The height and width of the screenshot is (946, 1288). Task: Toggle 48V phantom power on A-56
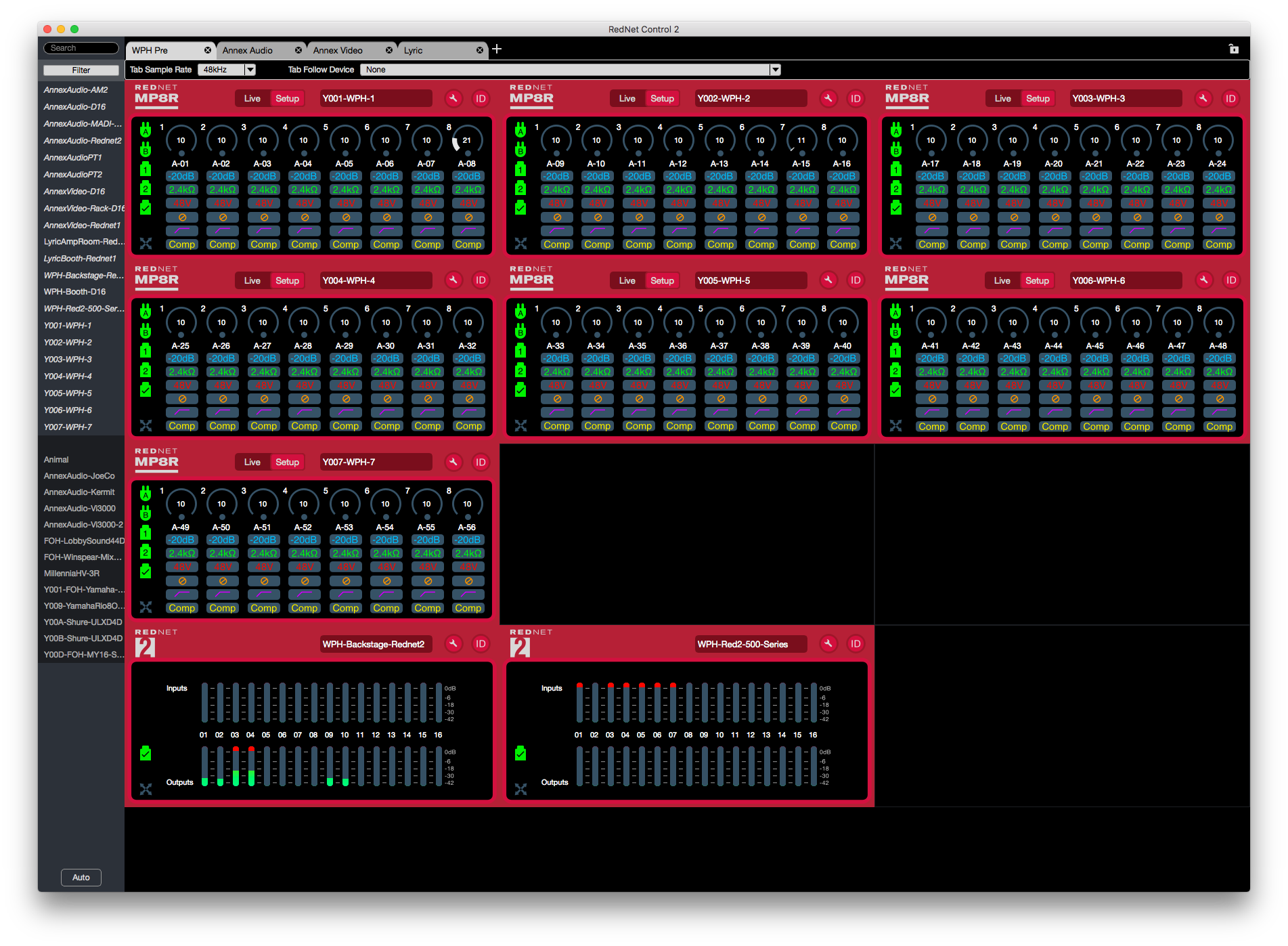coord(468,567)
